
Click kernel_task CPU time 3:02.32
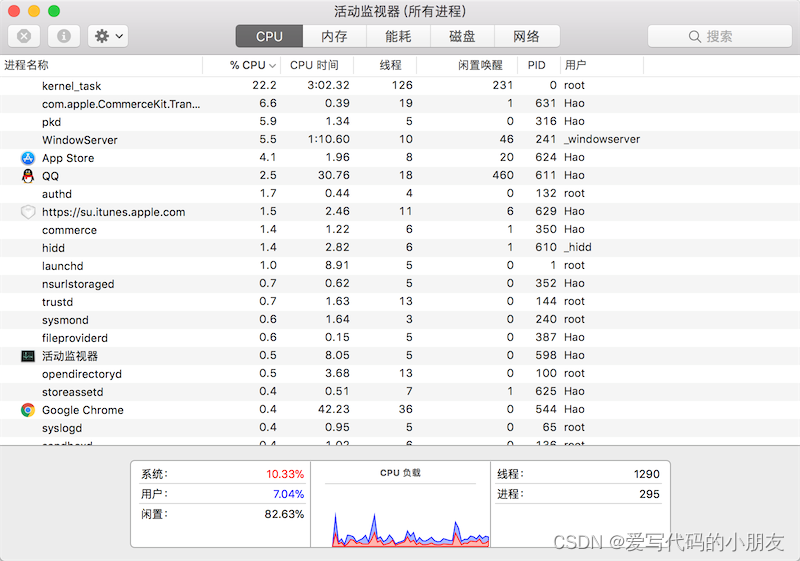pos(328,85)
